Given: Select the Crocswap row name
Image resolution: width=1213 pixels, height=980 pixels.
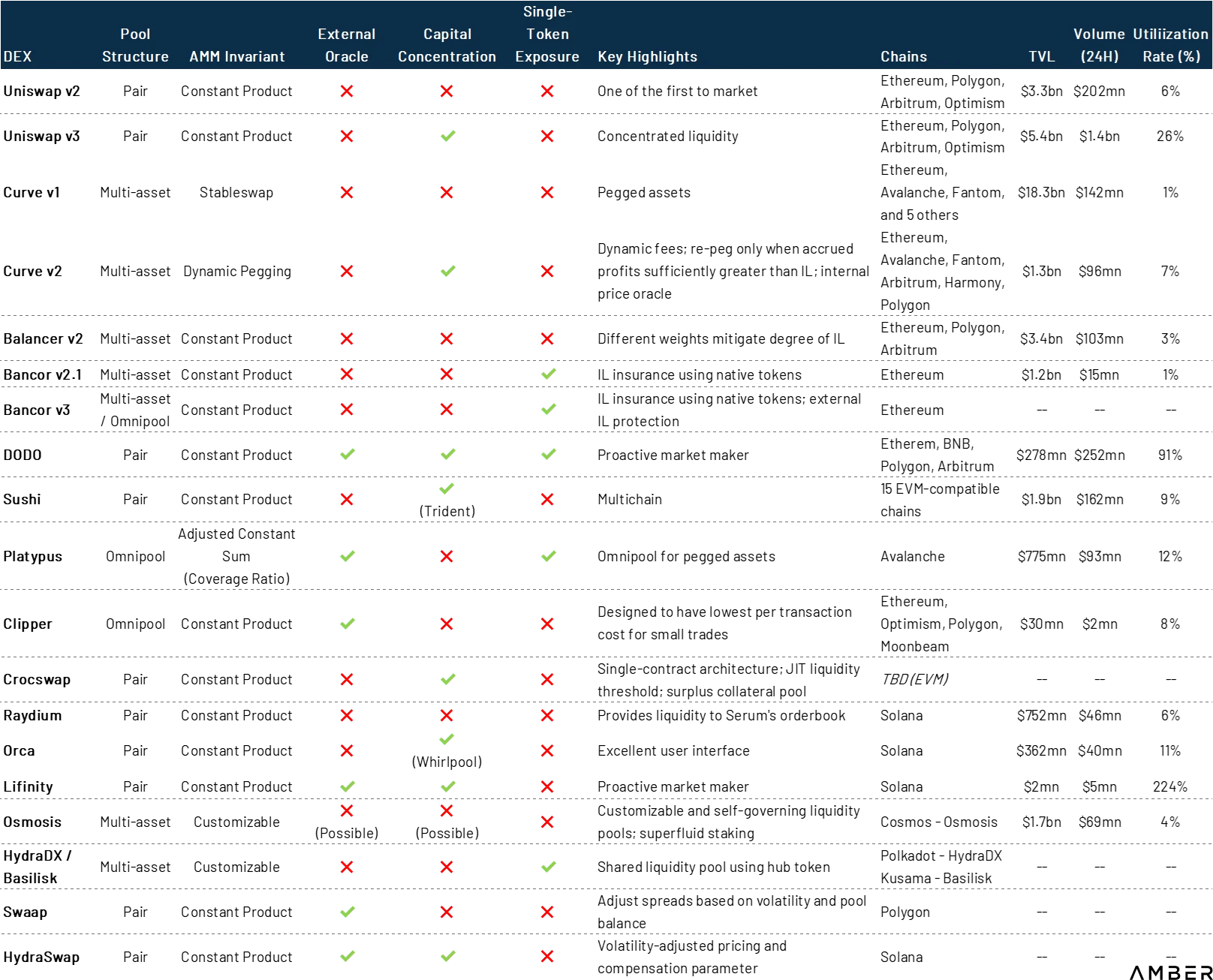Looking at the screenshot, I should (x=37, y=679).
